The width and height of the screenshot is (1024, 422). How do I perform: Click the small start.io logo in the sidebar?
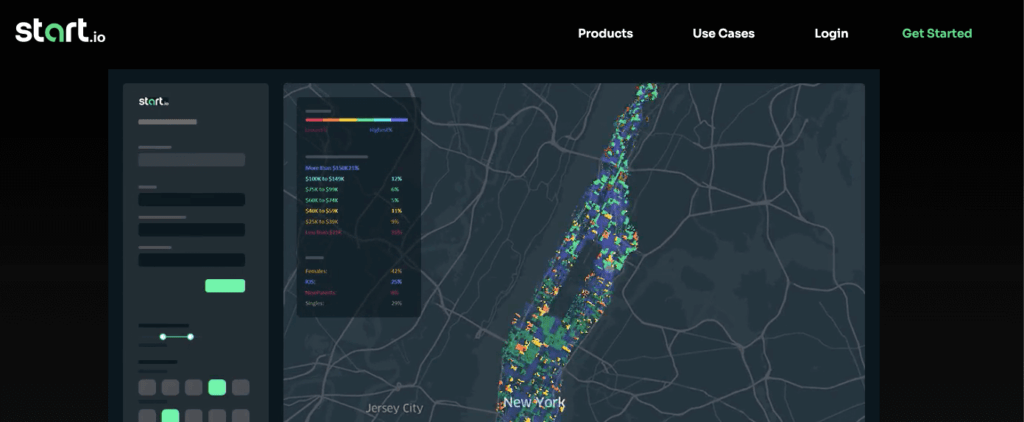(154, 101)
